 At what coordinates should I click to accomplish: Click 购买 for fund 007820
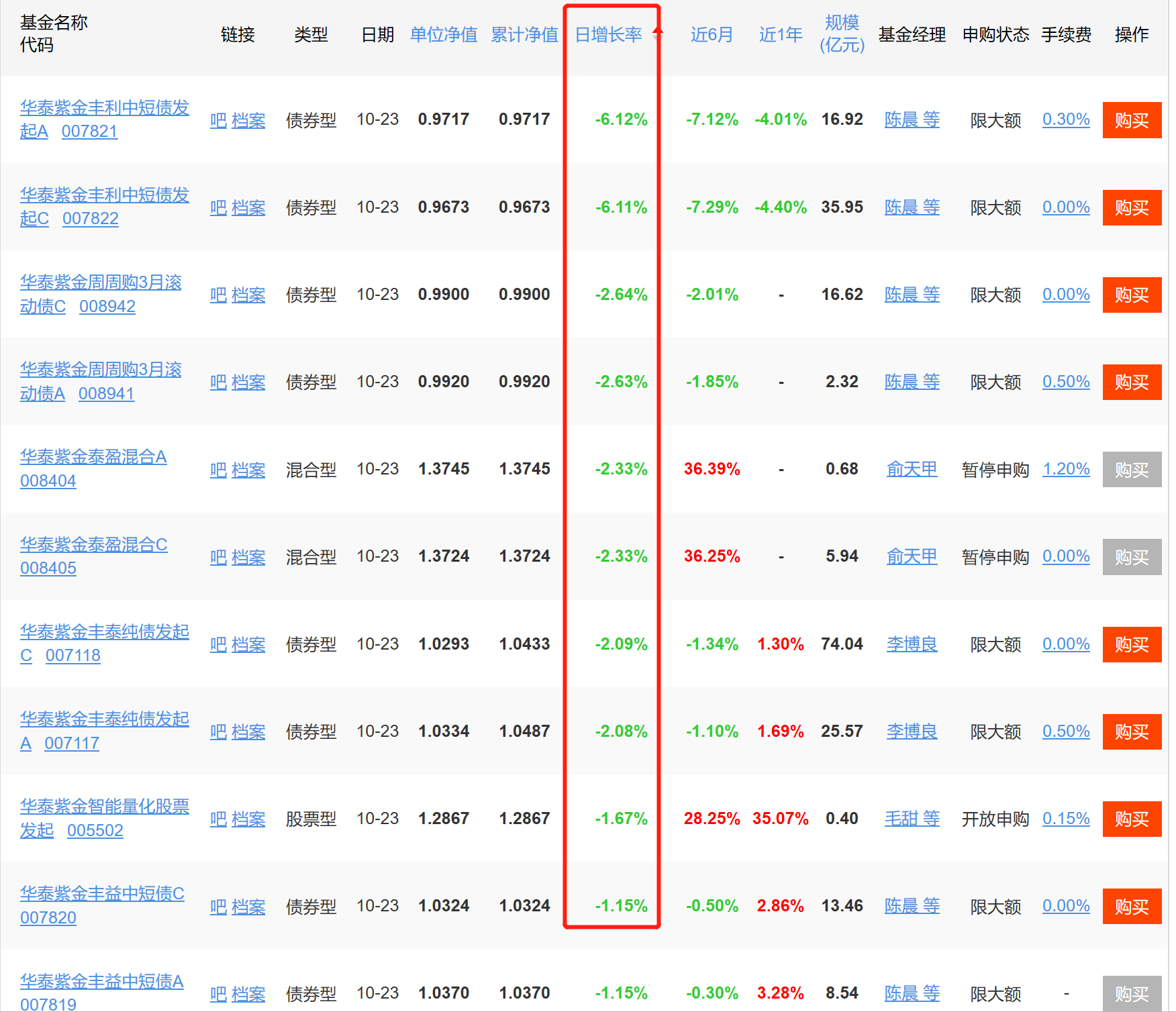pyautogui.click(x=1132, y=907)
